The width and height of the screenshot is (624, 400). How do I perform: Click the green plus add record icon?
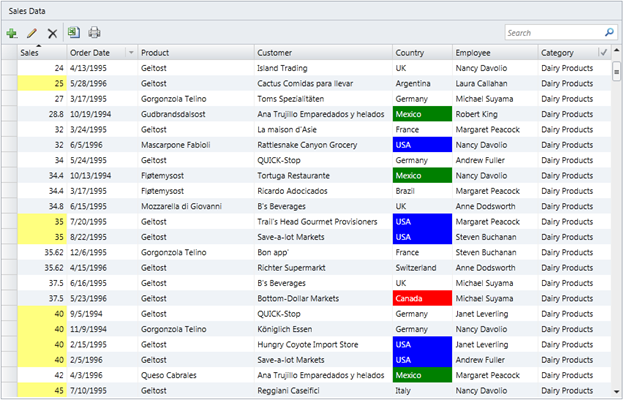click(12, 33)
